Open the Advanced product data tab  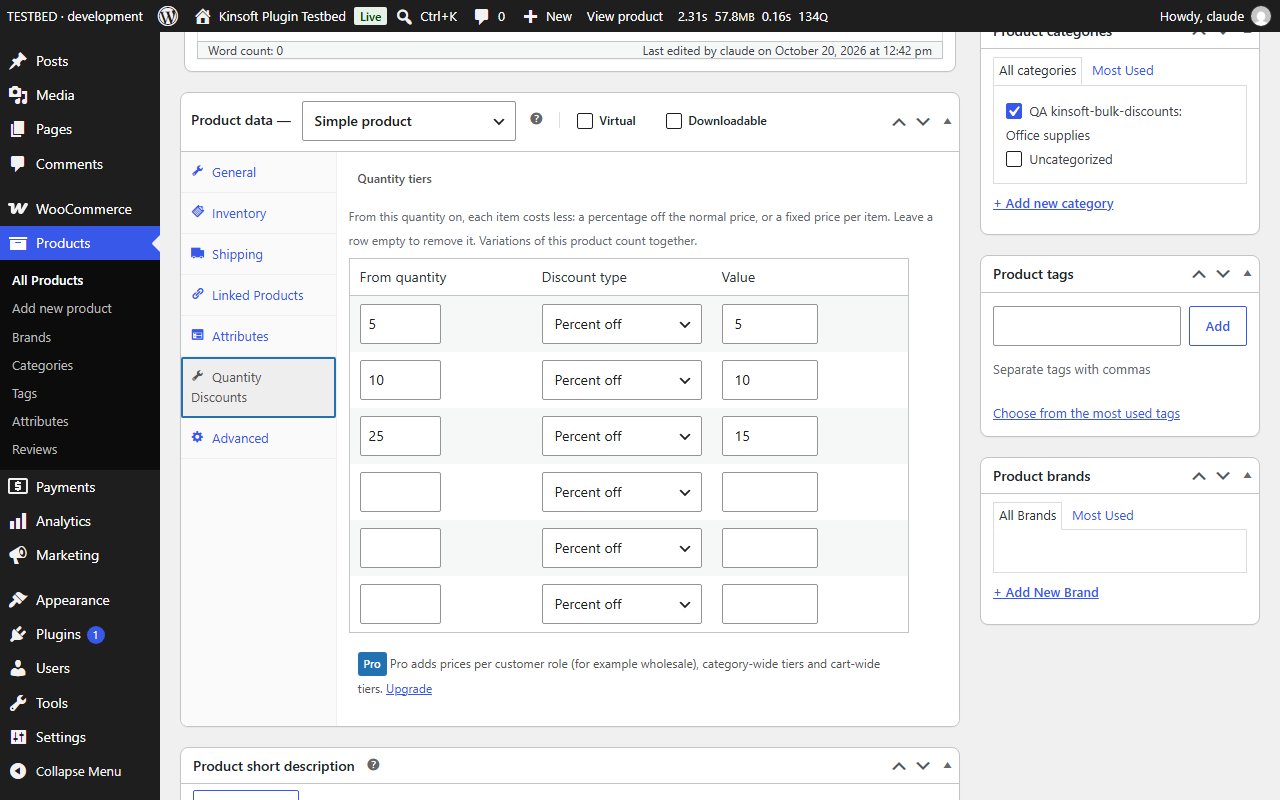[259, 438]
